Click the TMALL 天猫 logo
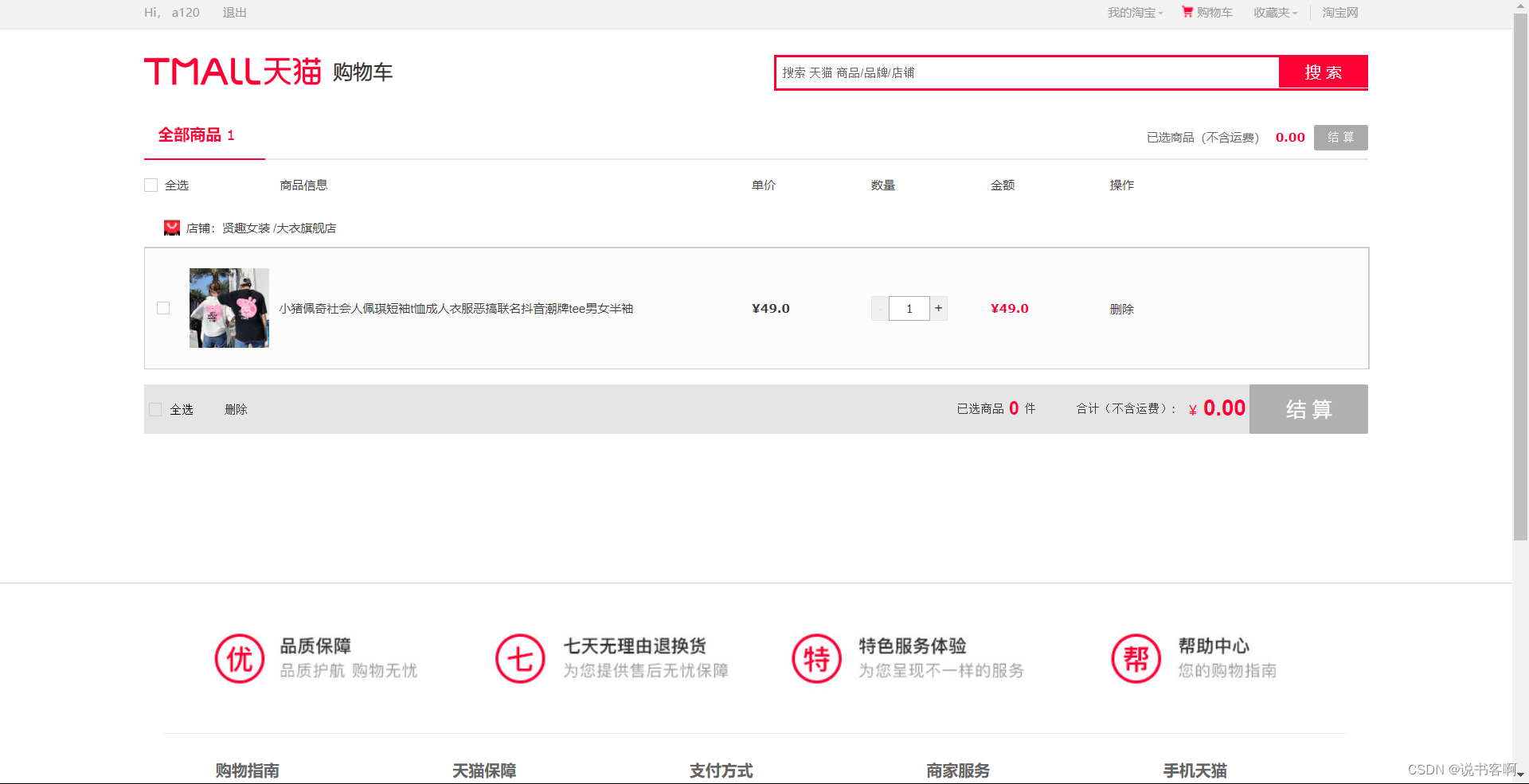The image size is (1529, 784). point(233,72)
